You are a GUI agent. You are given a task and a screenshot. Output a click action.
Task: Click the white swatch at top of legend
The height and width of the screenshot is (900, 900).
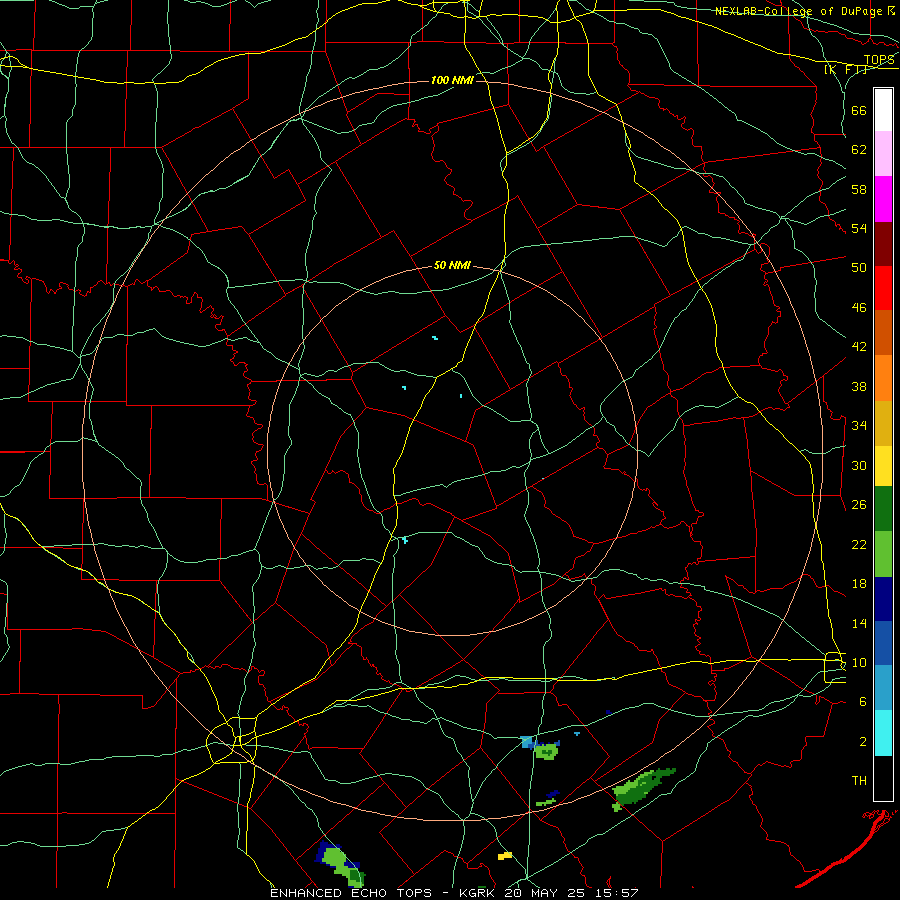(x=883, y=110)
